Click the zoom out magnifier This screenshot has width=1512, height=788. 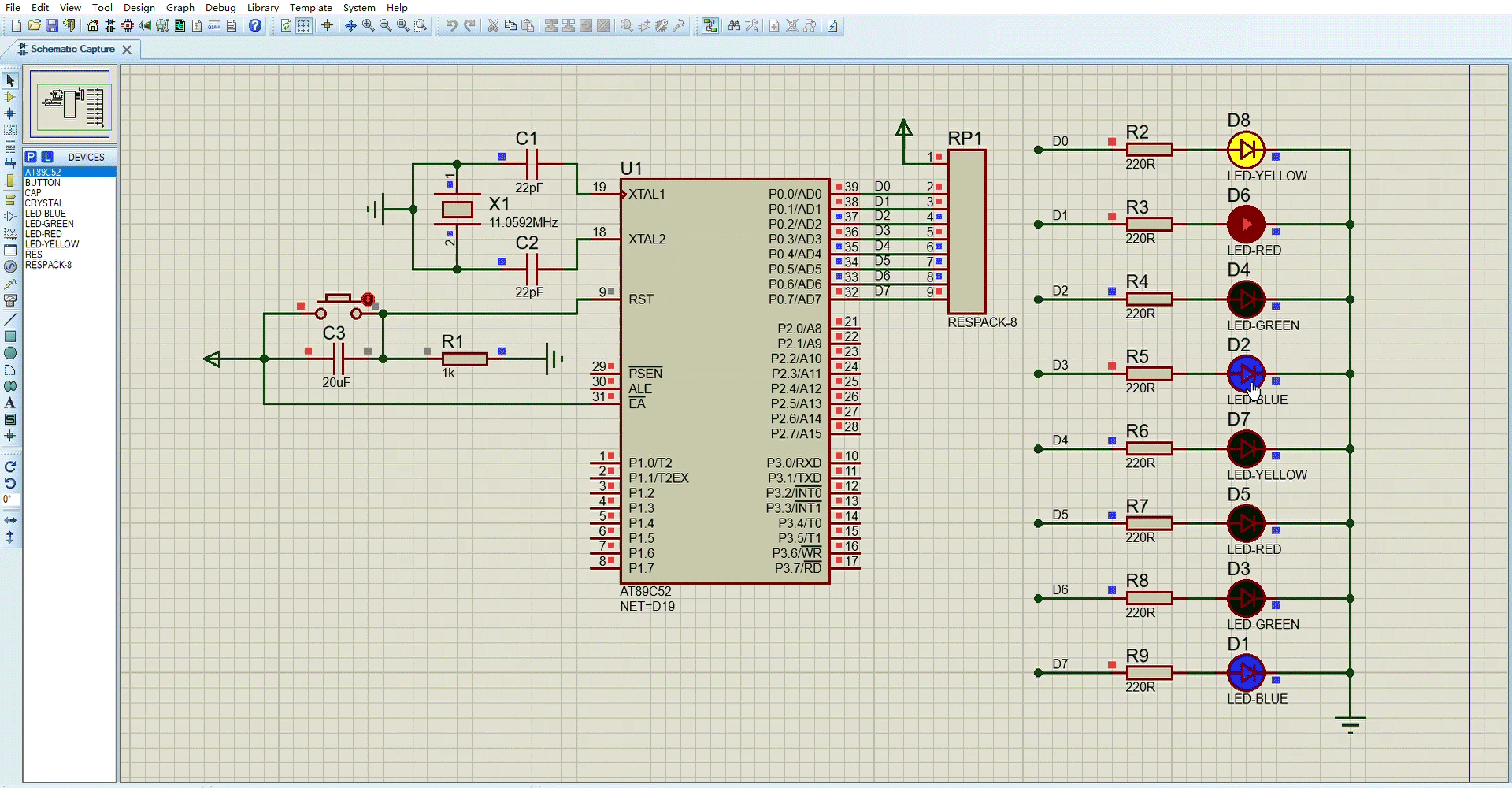click(x=385, y=26)
